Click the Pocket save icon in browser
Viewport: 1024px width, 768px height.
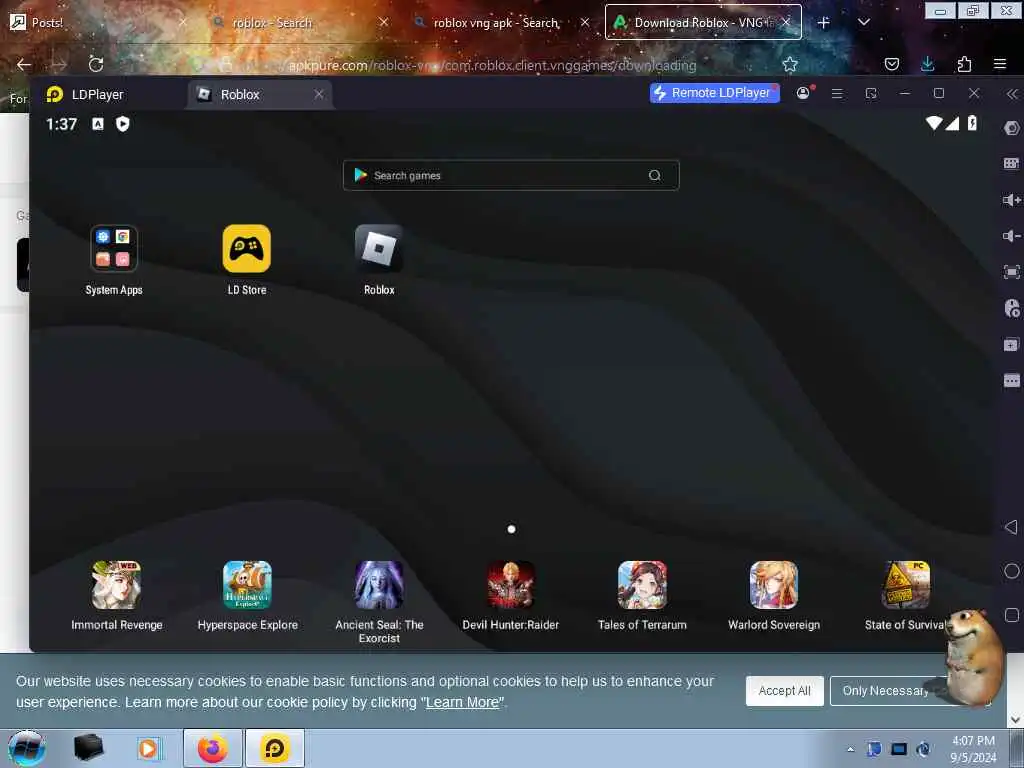coord(891,64)
